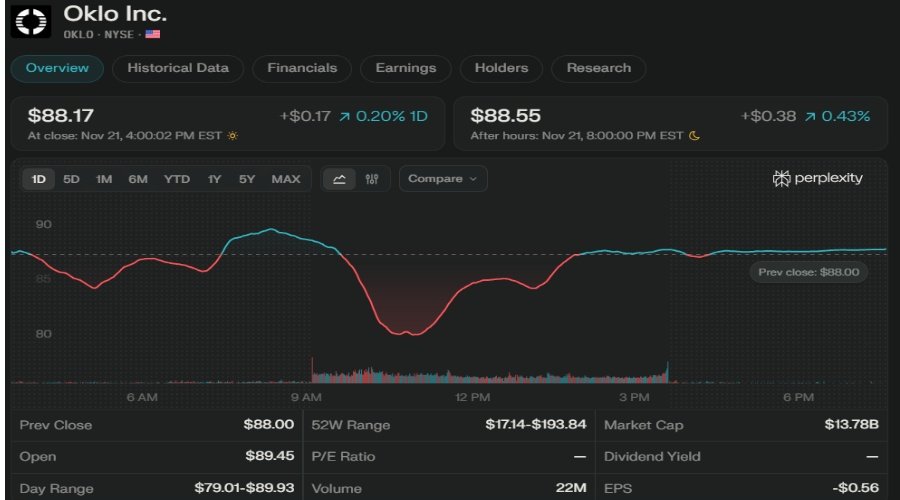
Task: Click the Prev close: $88.00 label on chart
Action: (x=809, y=272)
